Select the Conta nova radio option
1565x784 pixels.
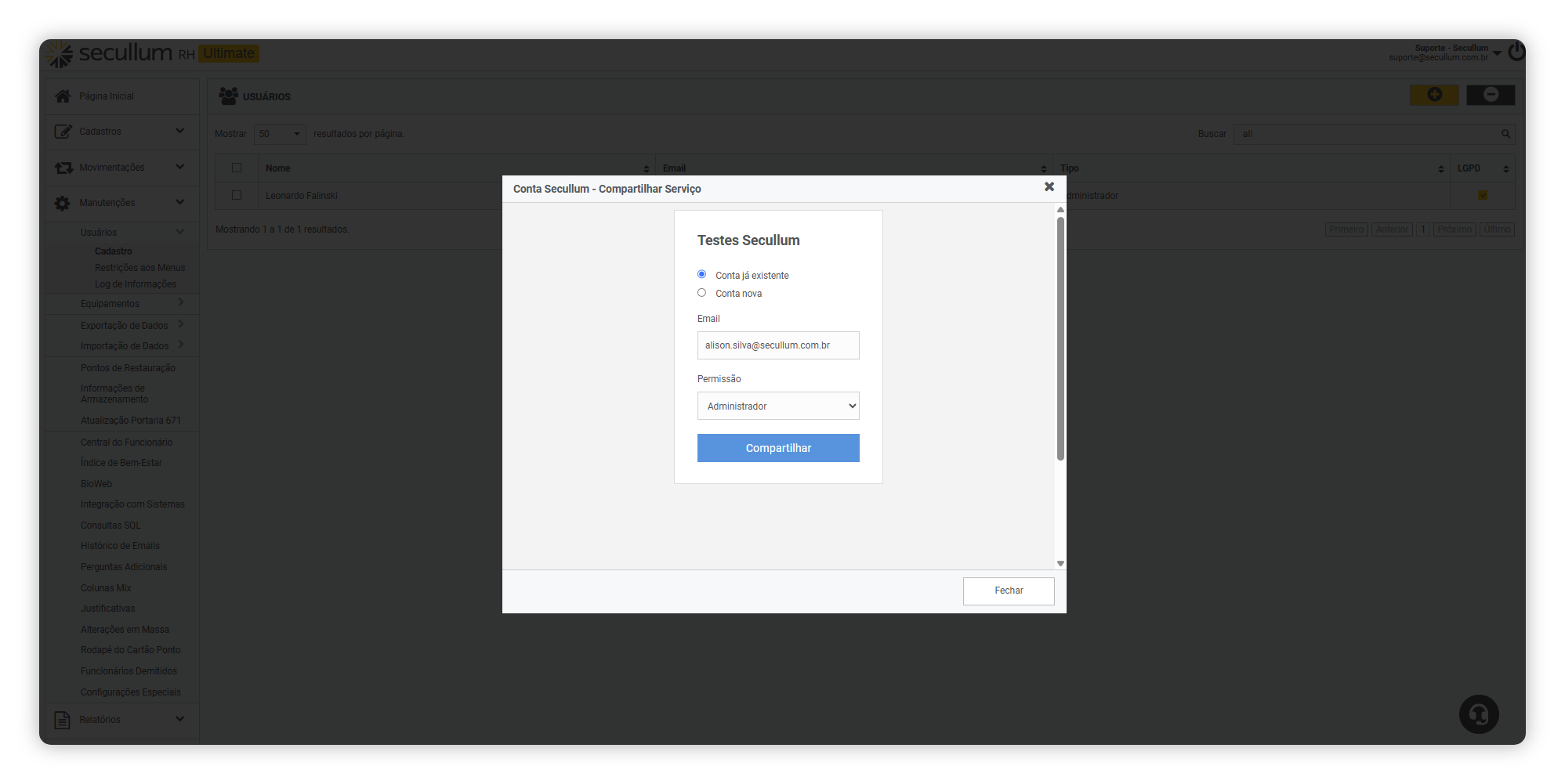(x=701, y=293)
